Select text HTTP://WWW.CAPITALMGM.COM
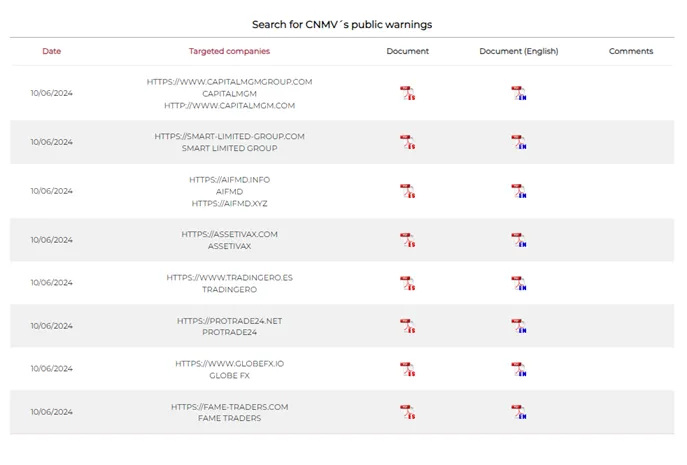Viewport: 687px width, 465px height. pos(229,106)
